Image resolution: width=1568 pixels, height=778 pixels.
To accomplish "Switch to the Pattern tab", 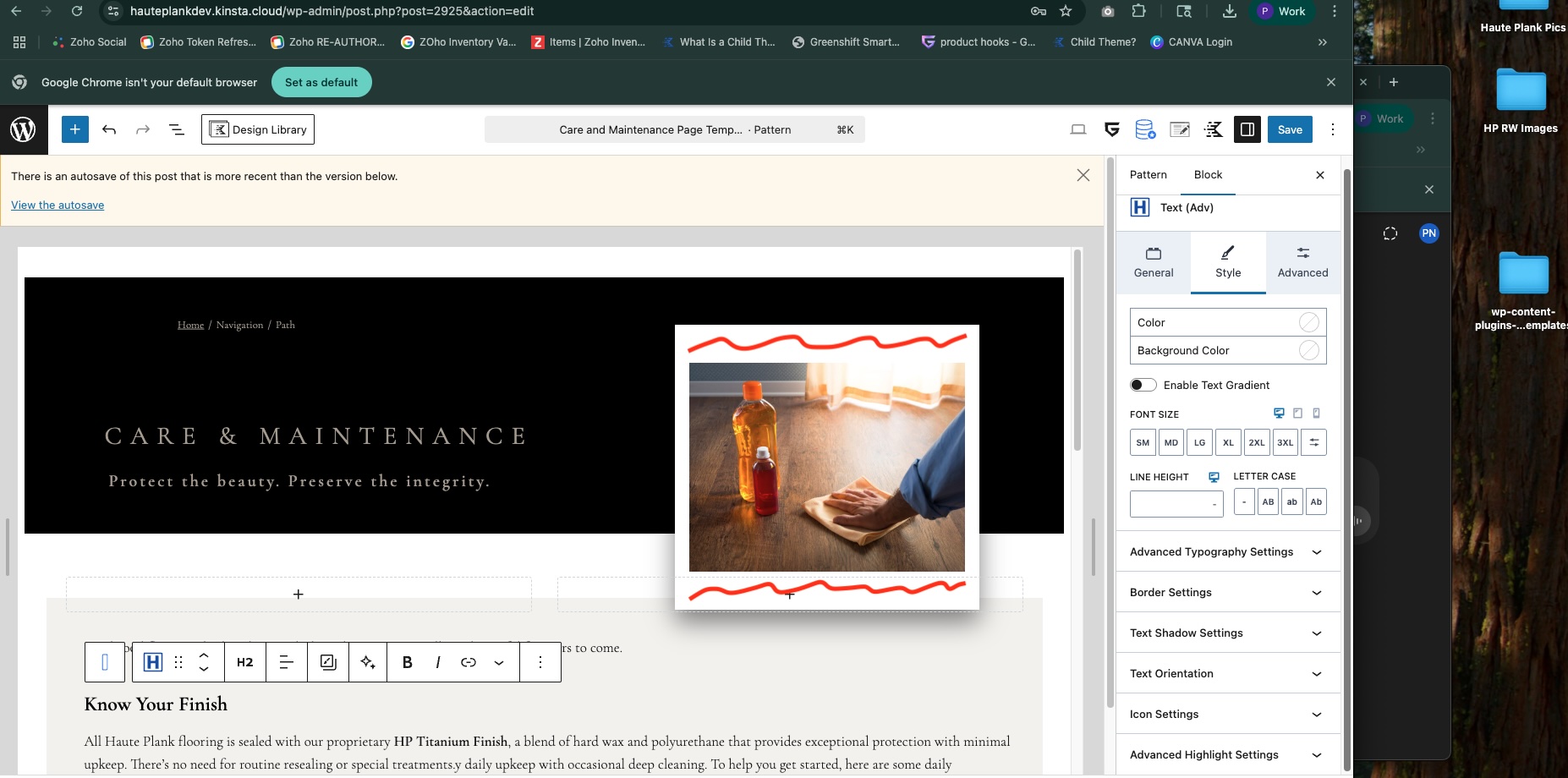I will [x=1149, y=174].
